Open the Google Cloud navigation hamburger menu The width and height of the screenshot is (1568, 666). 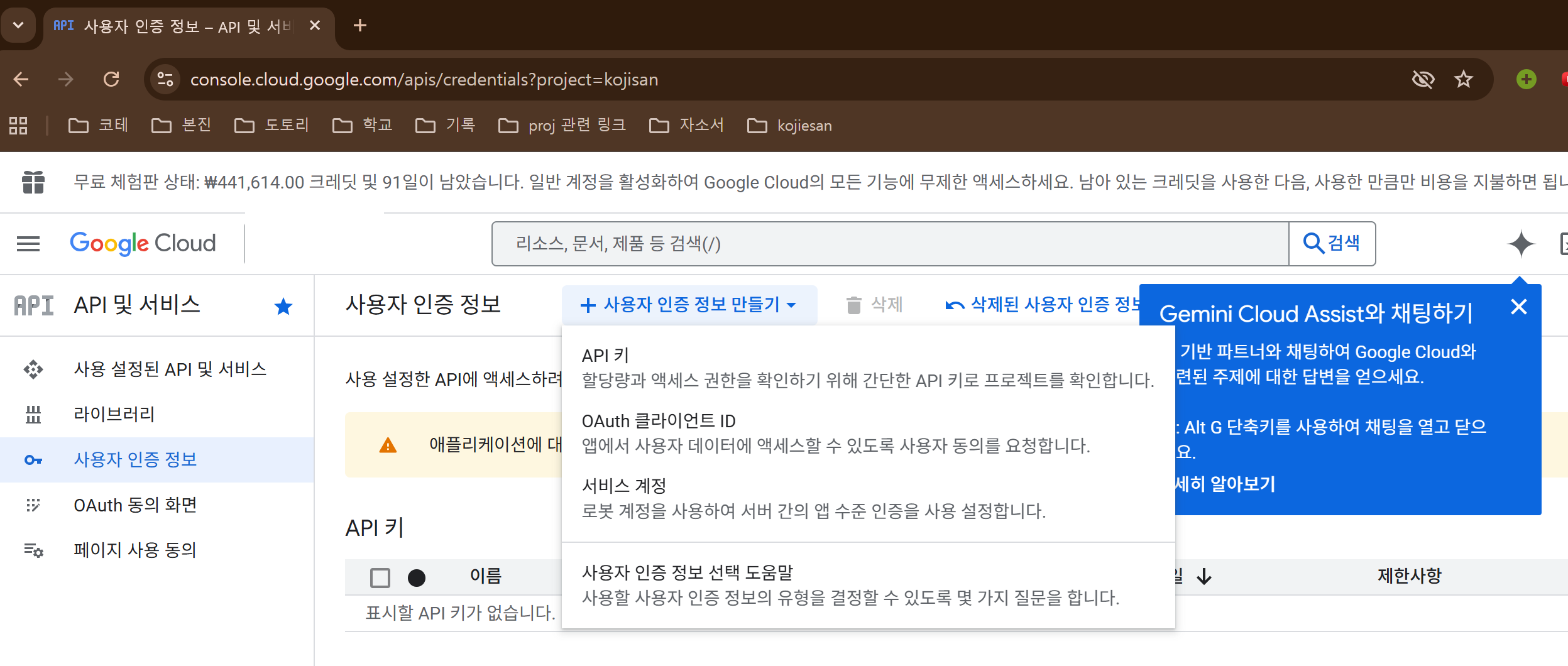point(28,244)
